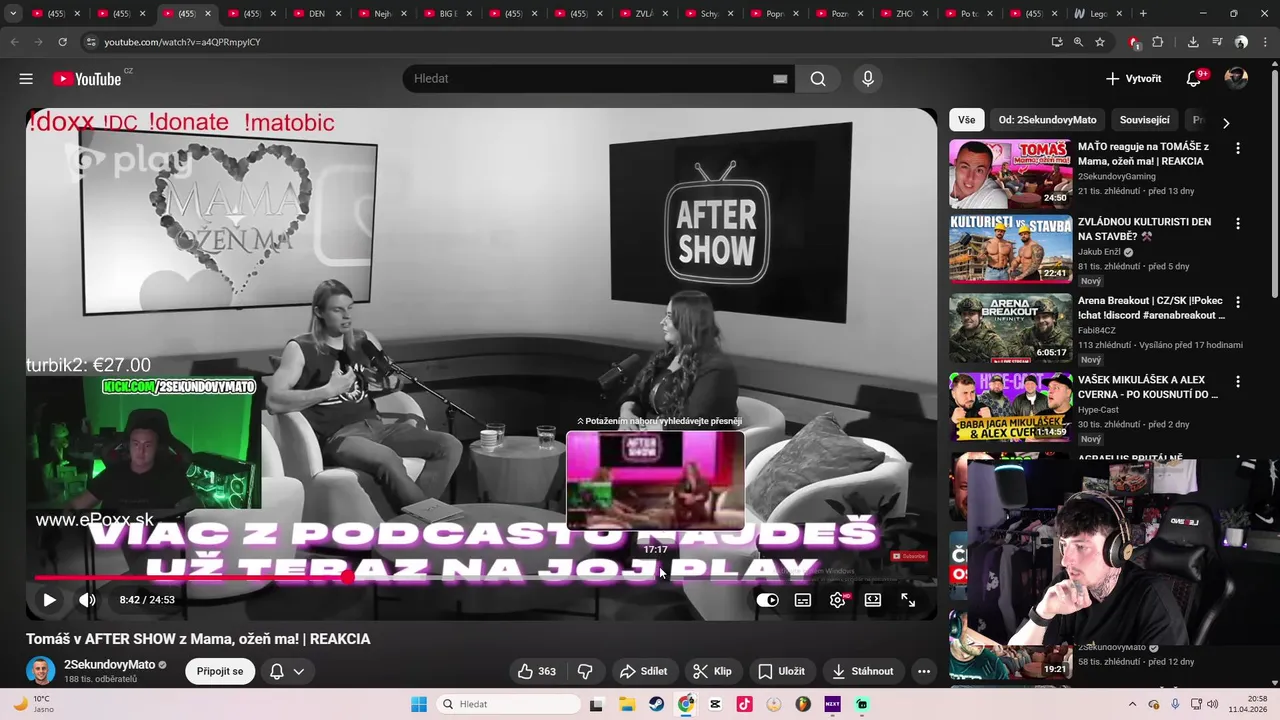Viewport: 1280px width, 720px height.
Task: Play the video
Action: tap(49, 600)
